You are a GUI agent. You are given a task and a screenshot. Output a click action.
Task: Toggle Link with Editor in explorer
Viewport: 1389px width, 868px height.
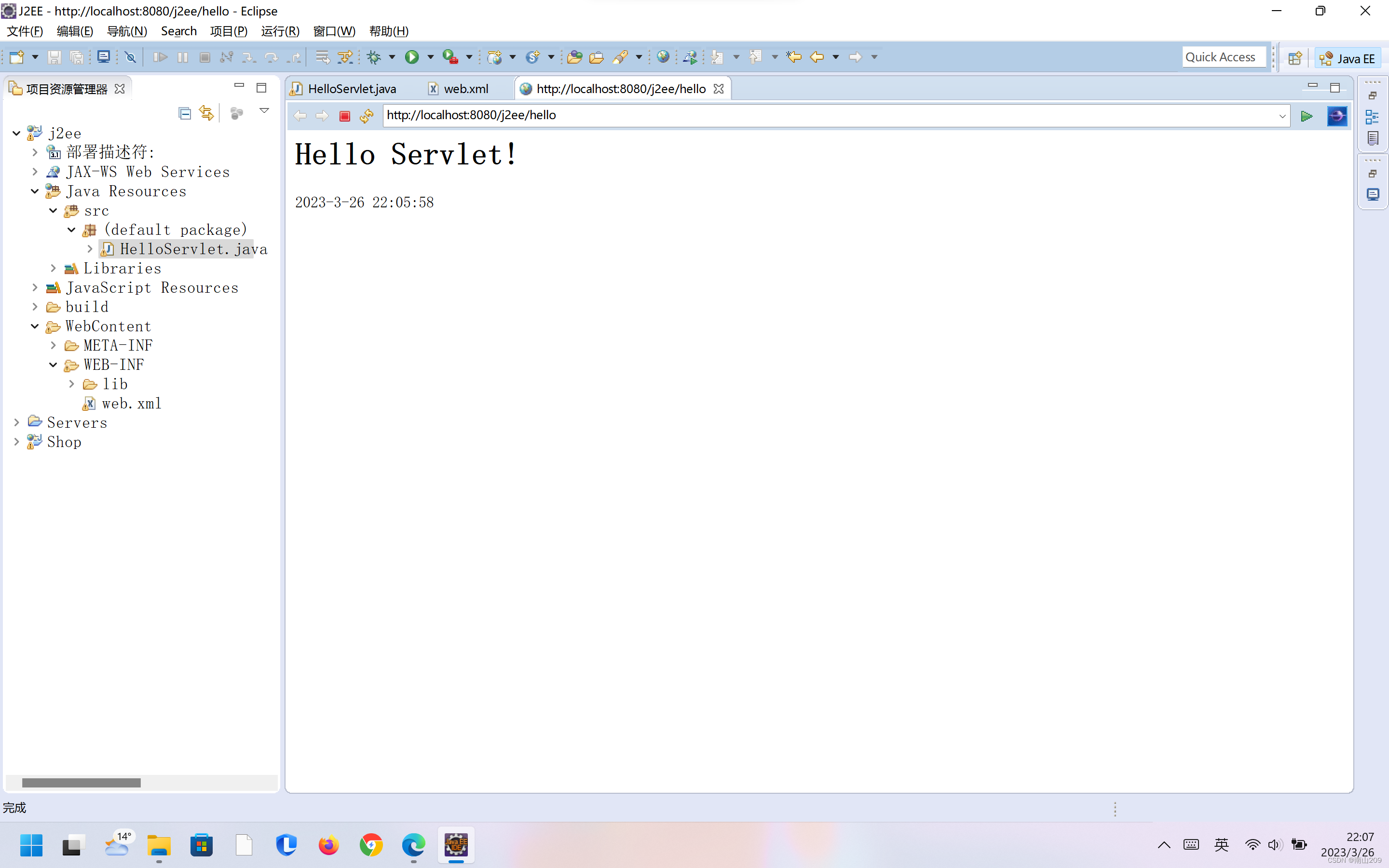206,113
